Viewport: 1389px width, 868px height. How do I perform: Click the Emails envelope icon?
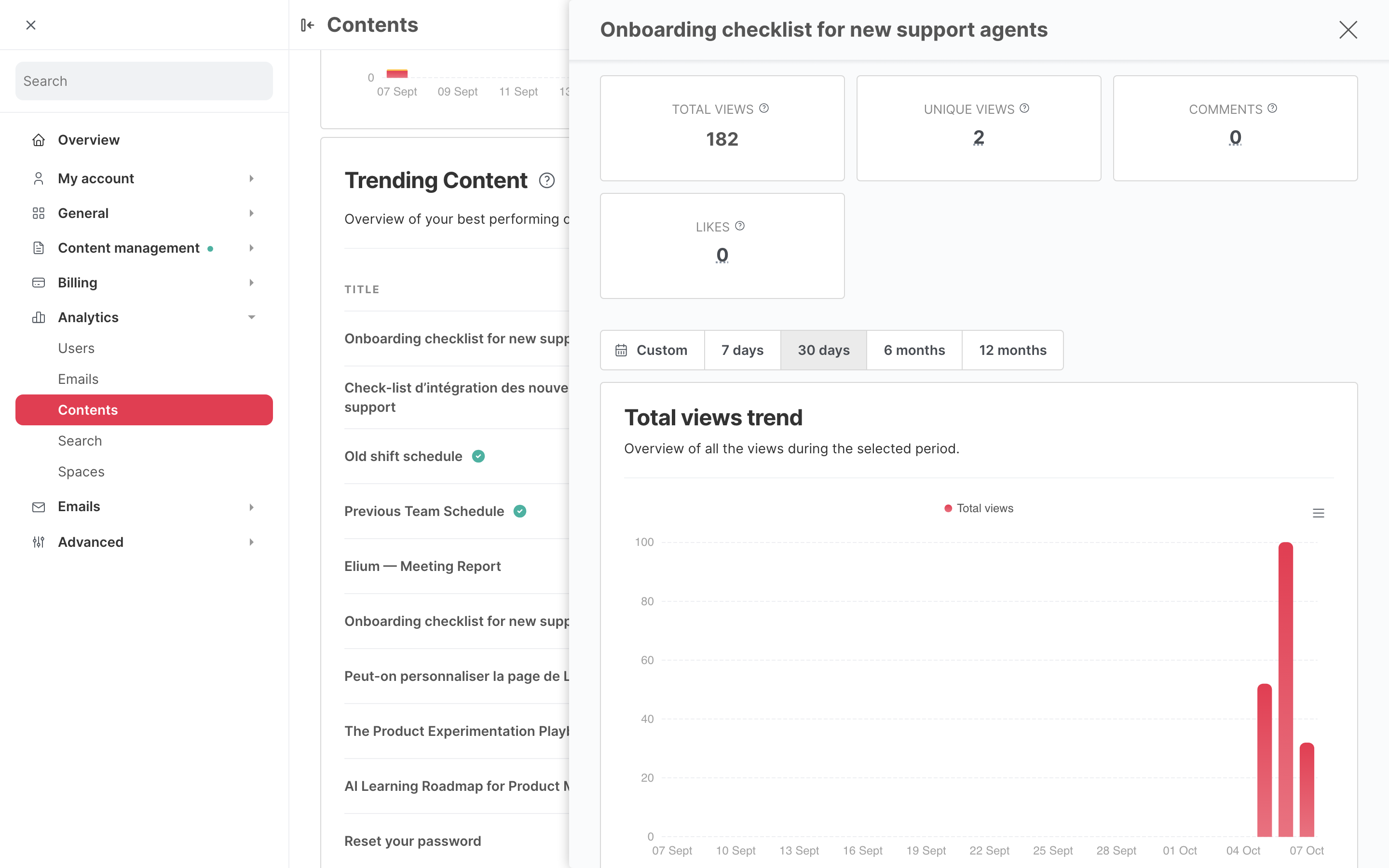(39, 507)
